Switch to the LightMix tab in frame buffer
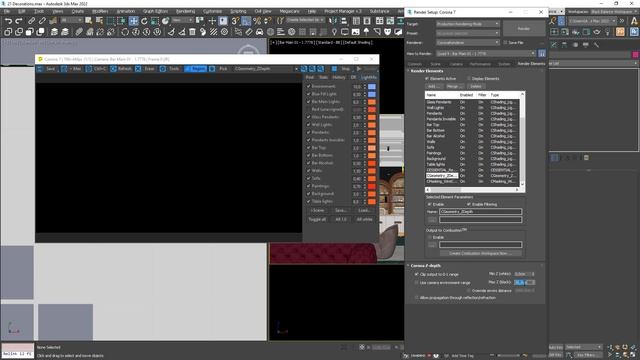Viewport: 640px width, 360px height. (369, 77)
